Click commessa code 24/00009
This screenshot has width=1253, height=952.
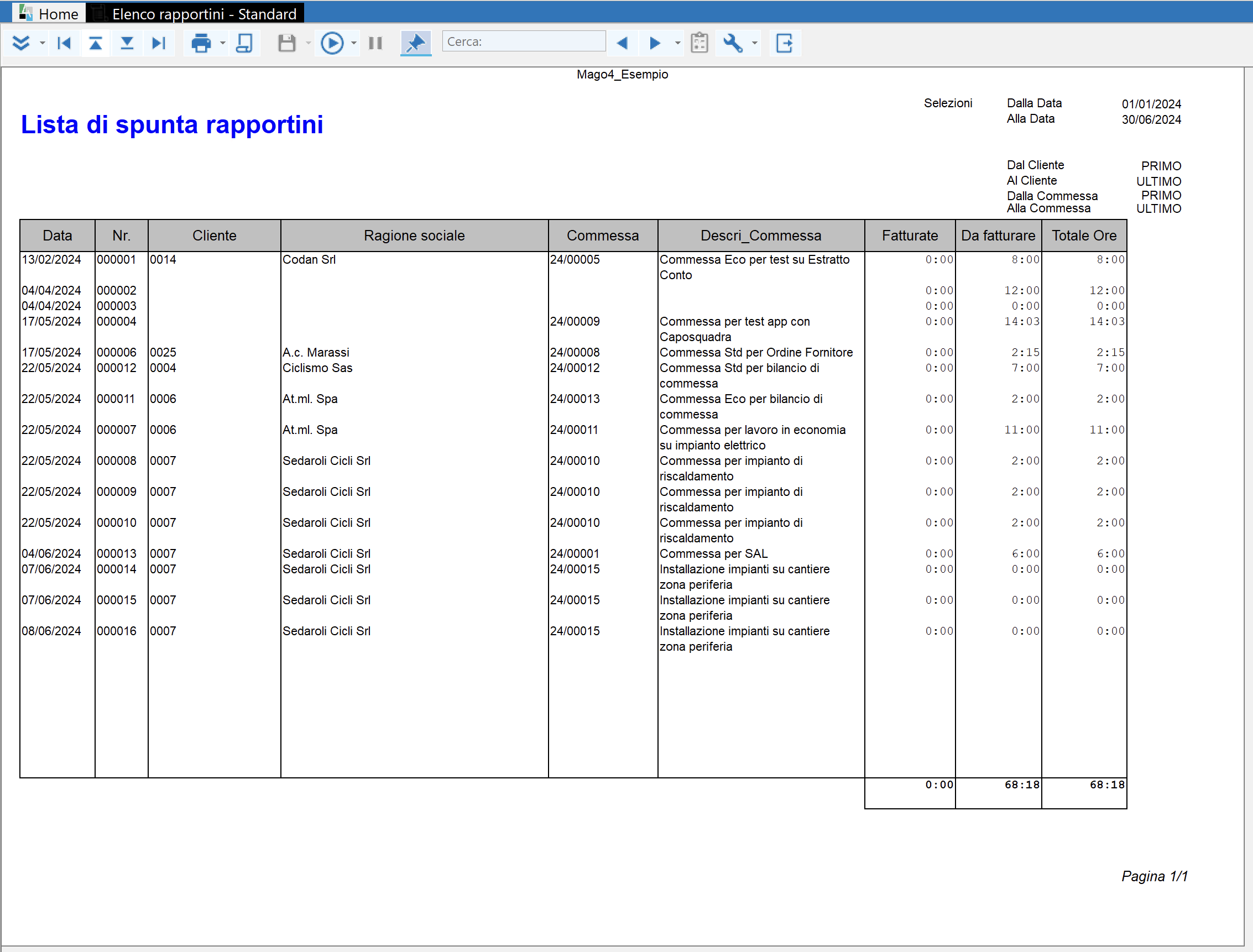point(575,321)
